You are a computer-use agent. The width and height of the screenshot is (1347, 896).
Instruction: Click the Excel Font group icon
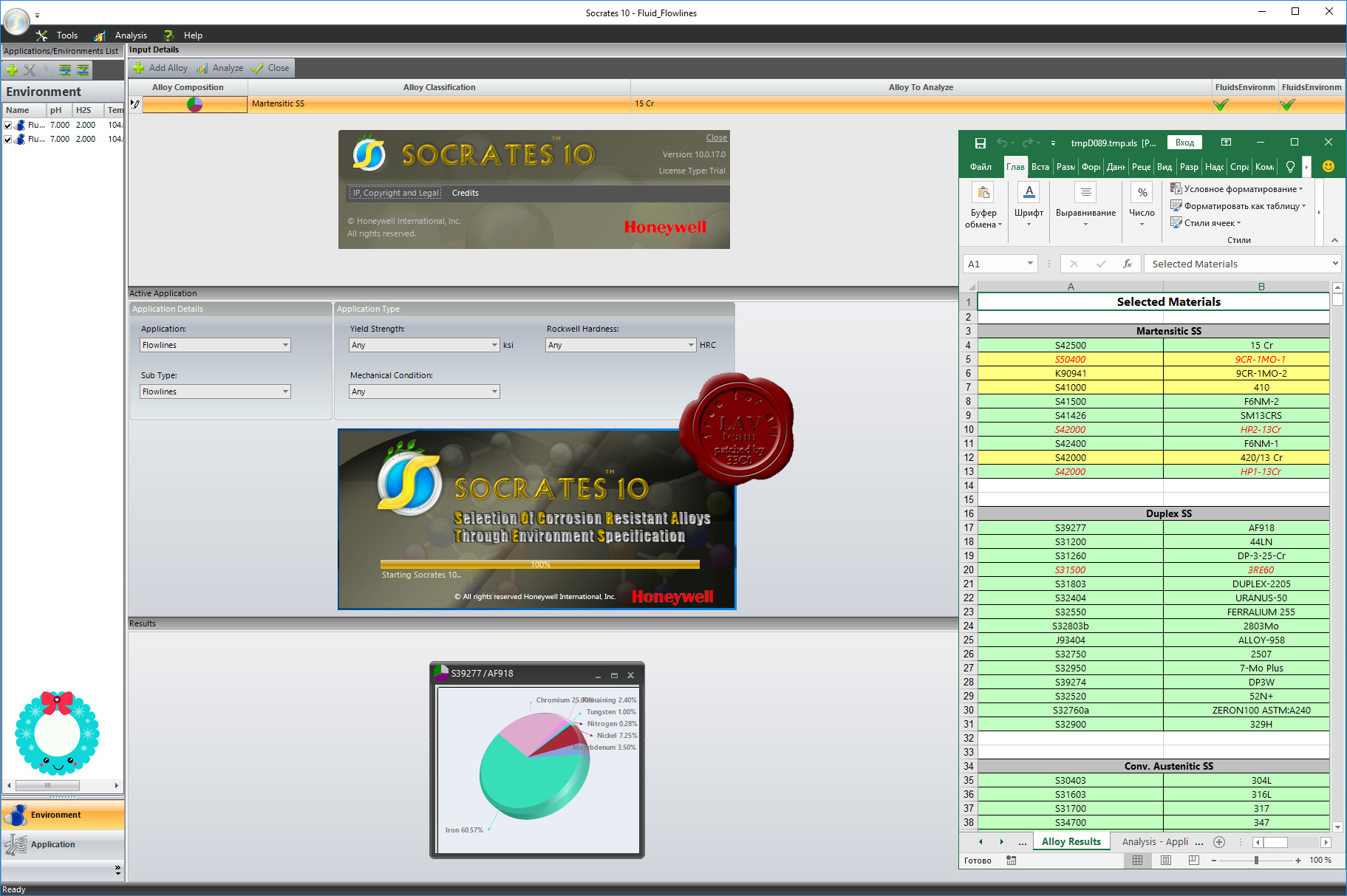(x=1029, y=193)
